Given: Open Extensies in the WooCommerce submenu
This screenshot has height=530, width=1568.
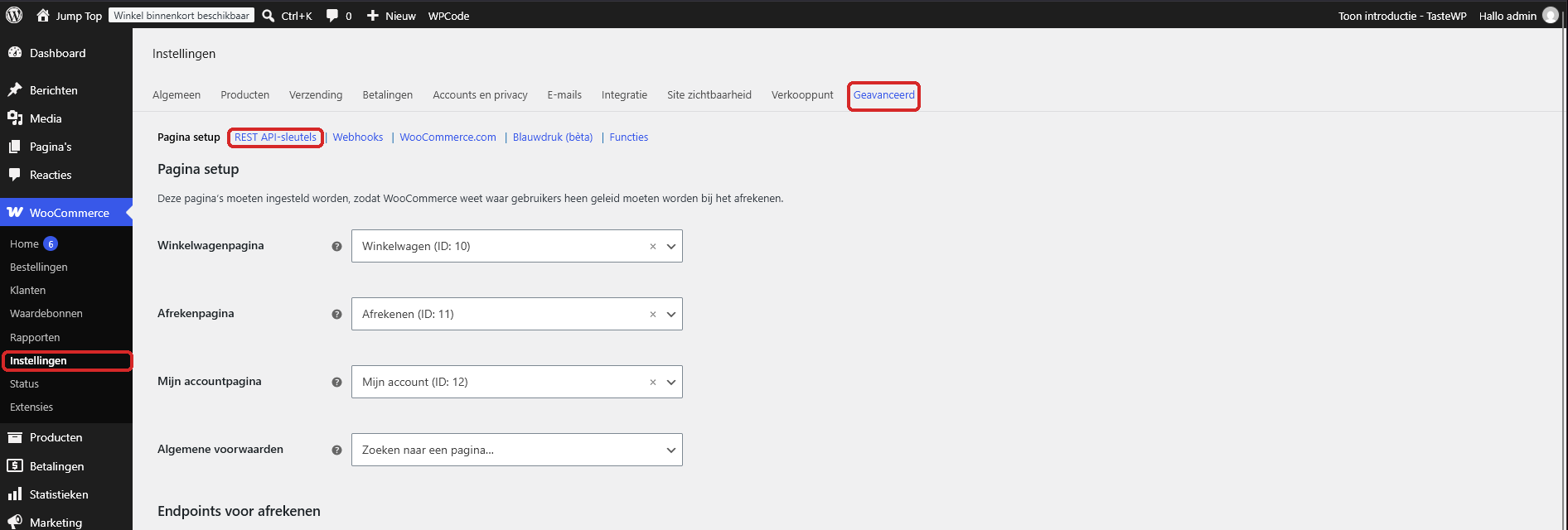Looking at the screenshot, I should tap(31, 407).
